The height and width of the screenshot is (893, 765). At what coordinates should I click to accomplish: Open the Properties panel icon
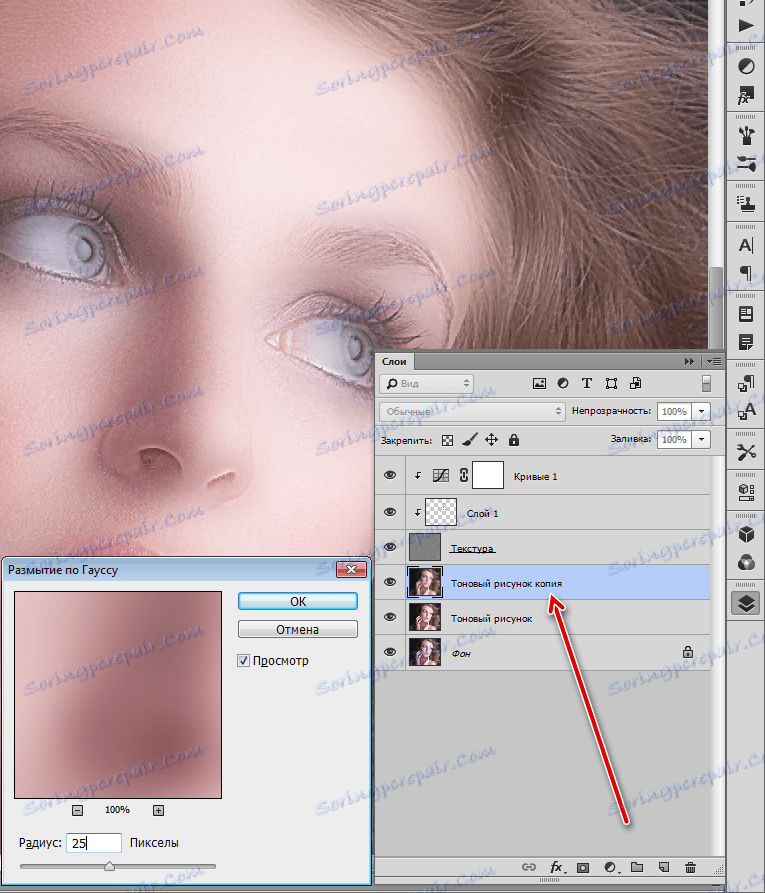[x=746, y=493]
